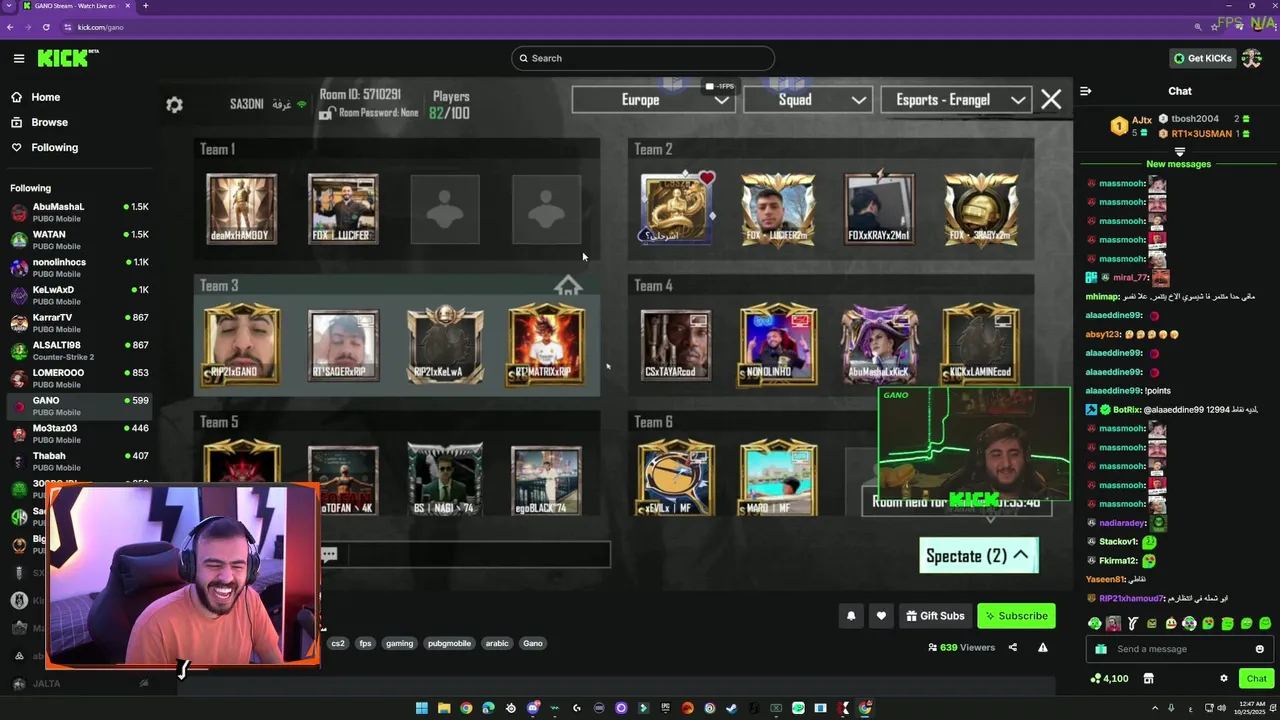Select RIP21xGANO player avatar in Team 3
Viewport: 1280px width, 720px height.
(x=242, y=345)
